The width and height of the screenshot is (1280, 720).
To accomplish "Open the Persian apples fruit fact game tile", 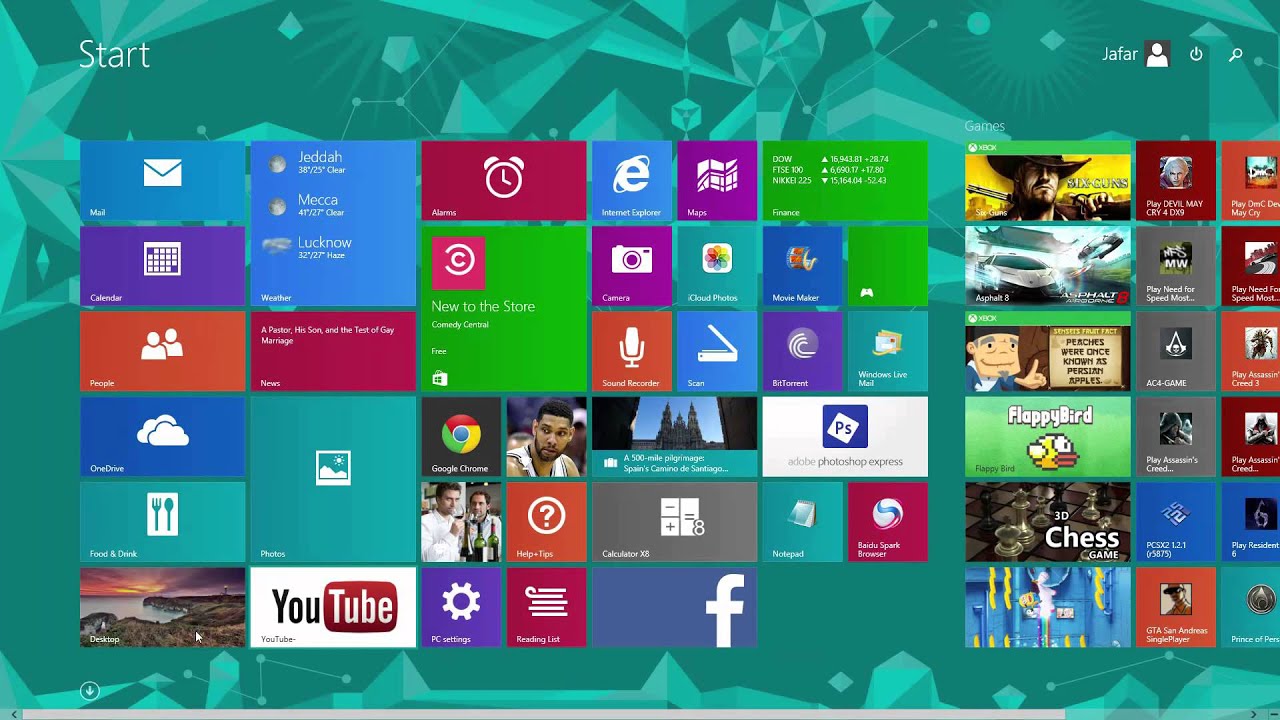I will pos(1048,351).
